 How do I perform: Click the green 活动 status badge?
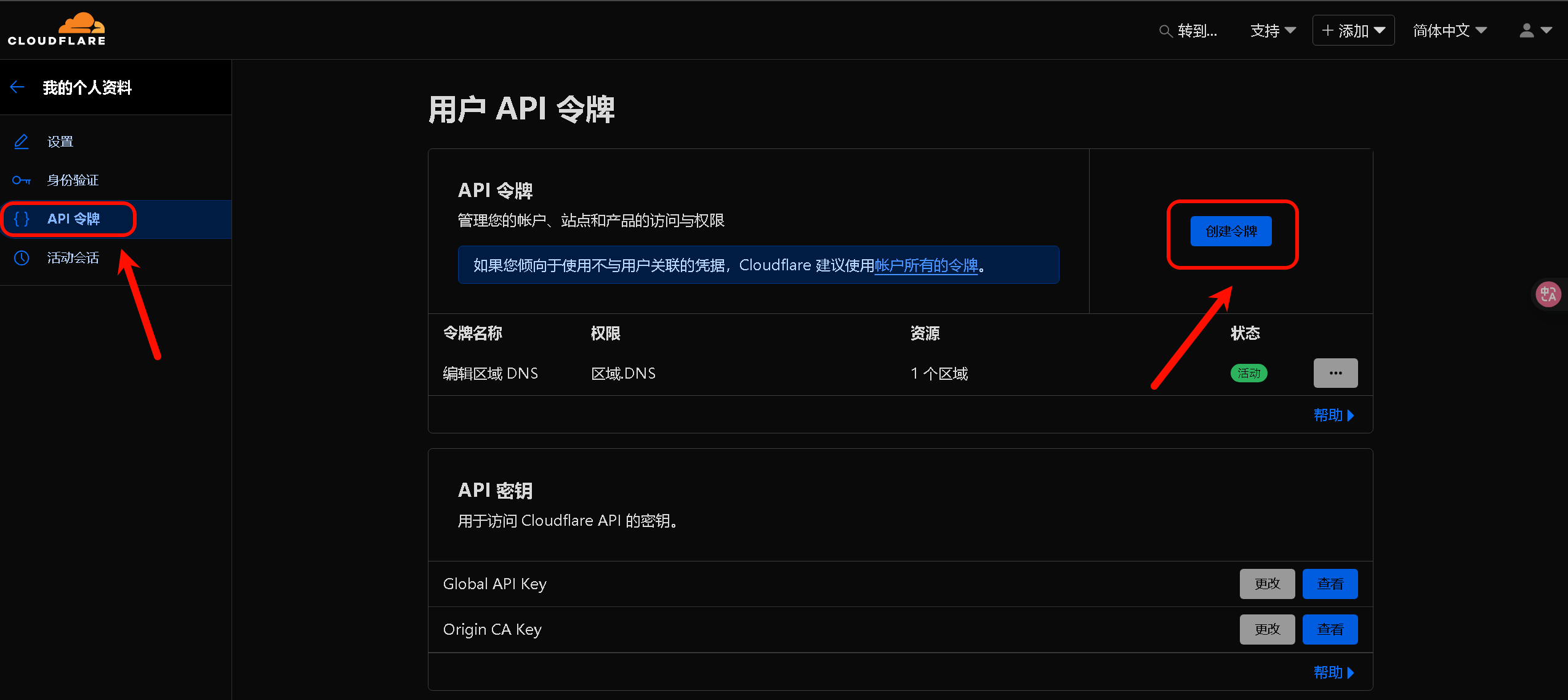click(x=1248, y=373)
